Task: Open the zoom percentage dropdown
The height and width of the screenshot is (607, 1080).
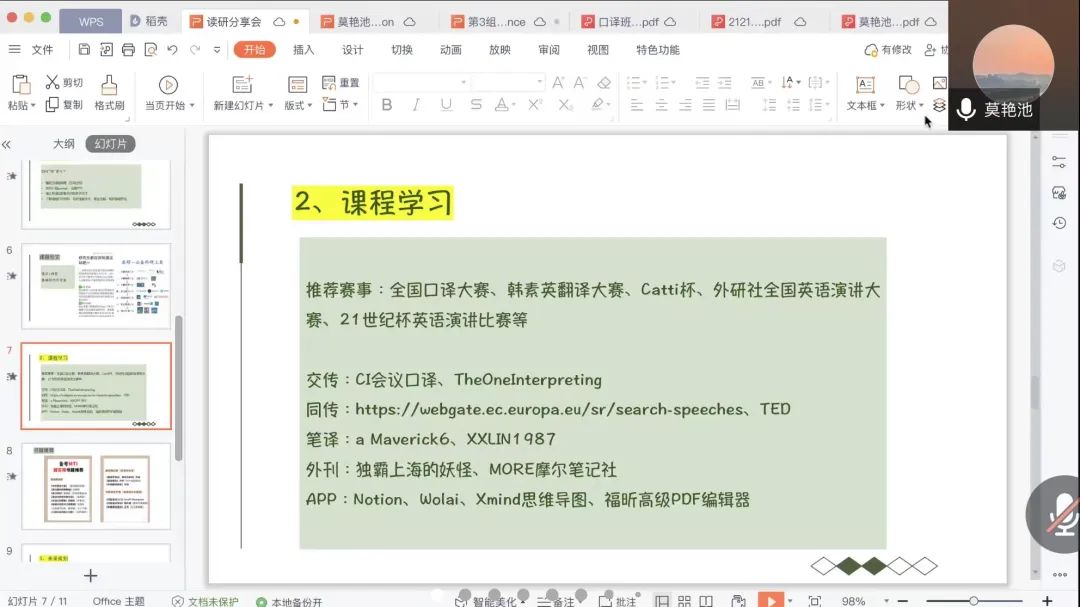Action: 886,601
